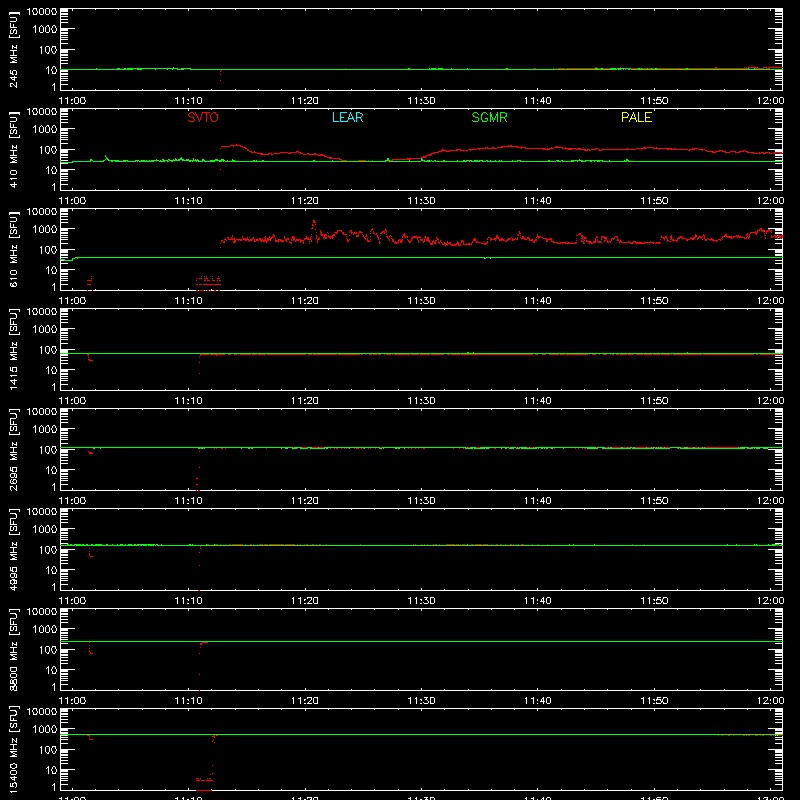Screen dimensions: 800x800
Task: Select the 245 MHz [SFU] axis title
Action: click(x=14, y=49)
